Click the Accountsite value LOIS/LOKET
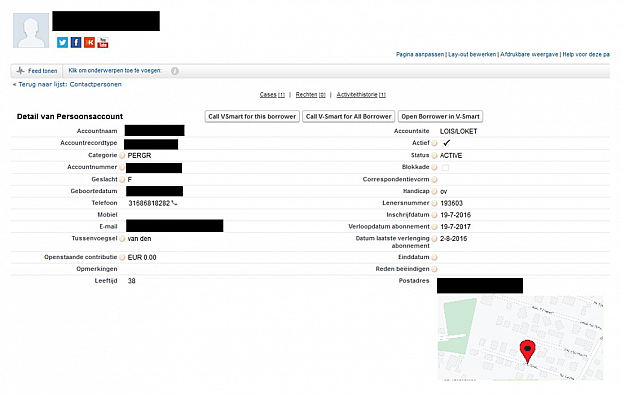The width and height of the screenshot is (621, 395). point(459,131)
